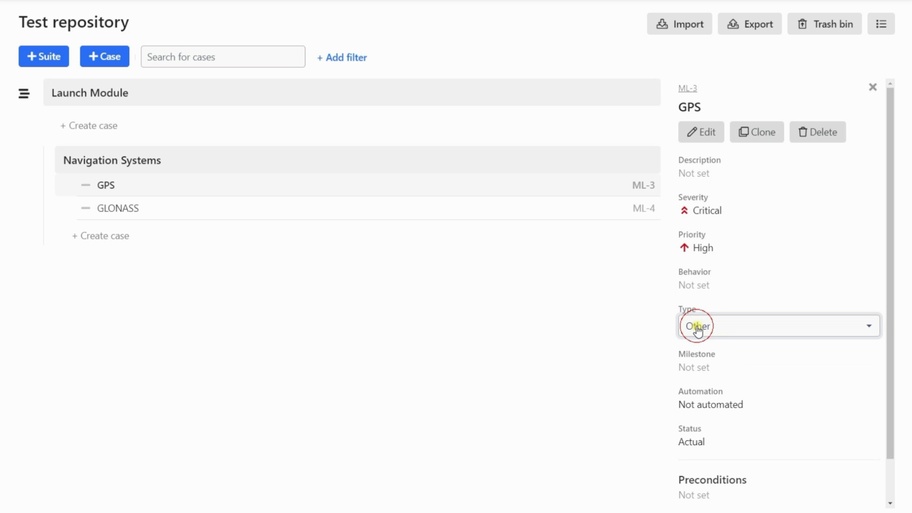
Task: Click the ML-4 ID in GLONASS row
Action: [643, 208]
